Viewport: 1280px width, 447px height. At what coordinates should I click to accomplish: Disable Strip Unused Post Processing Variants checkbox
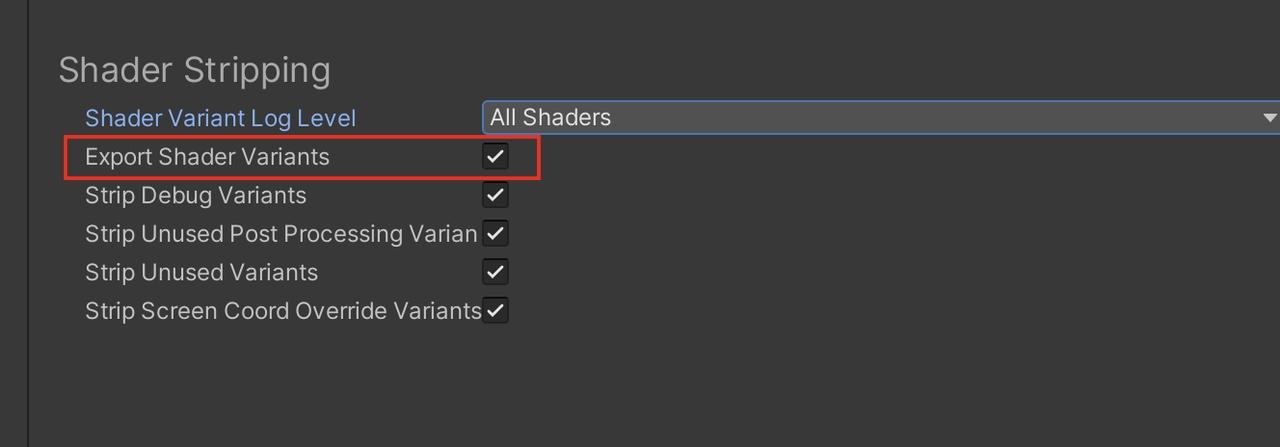[495, 233]
